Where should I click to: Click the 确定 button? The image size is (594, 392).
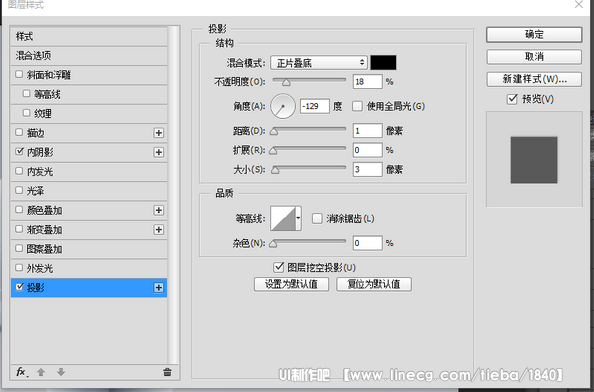click(534, 34)
